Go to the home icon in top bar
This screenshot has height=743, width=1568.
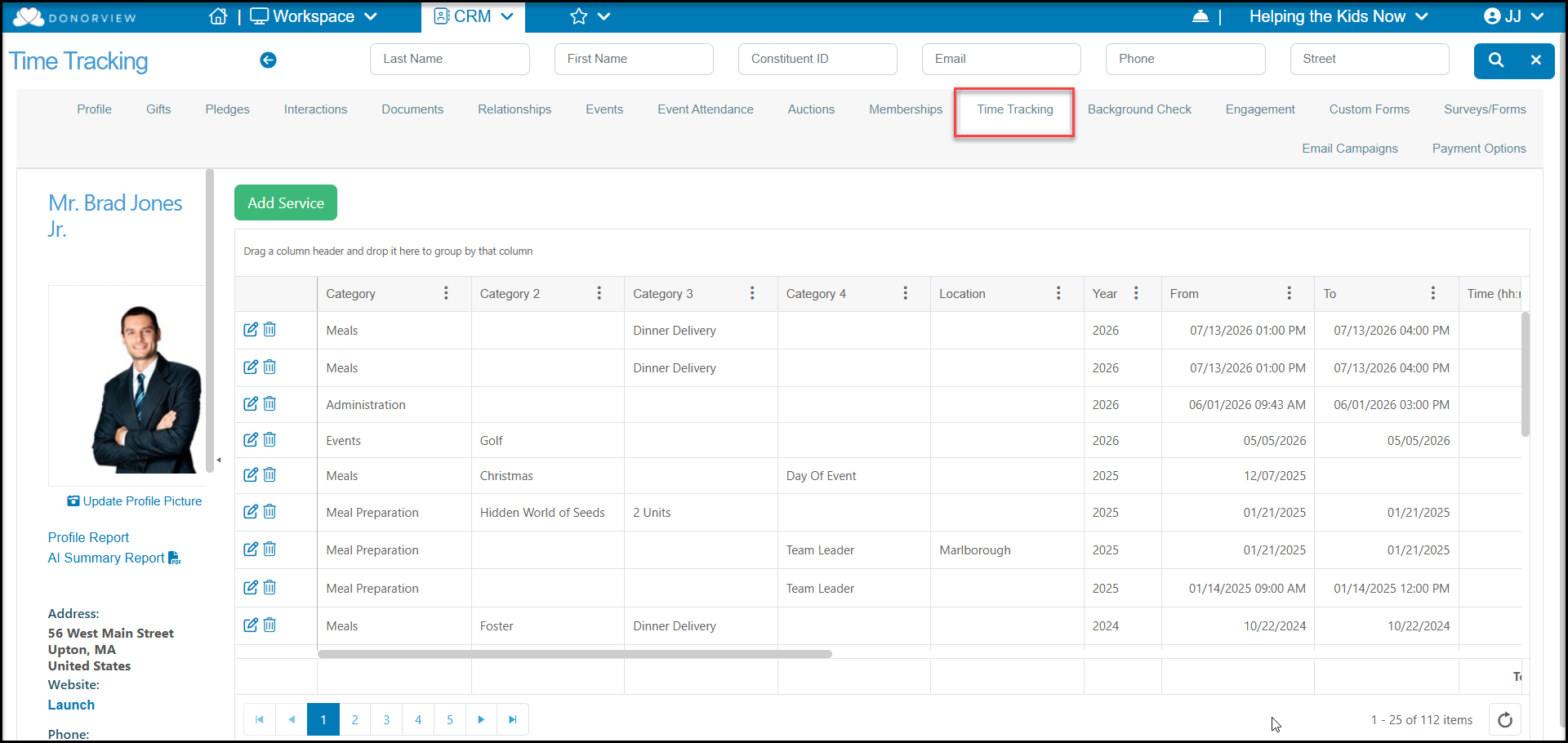(218, 16)
